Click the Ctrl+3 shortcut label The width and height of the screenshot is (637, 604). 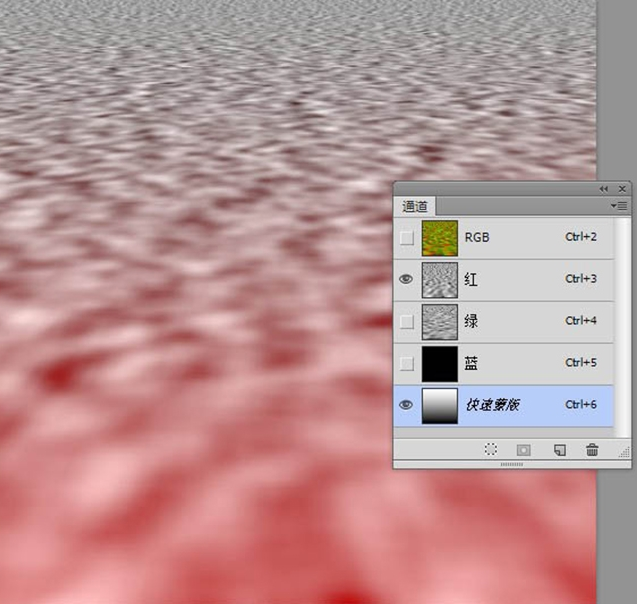(x=581, y=279)
